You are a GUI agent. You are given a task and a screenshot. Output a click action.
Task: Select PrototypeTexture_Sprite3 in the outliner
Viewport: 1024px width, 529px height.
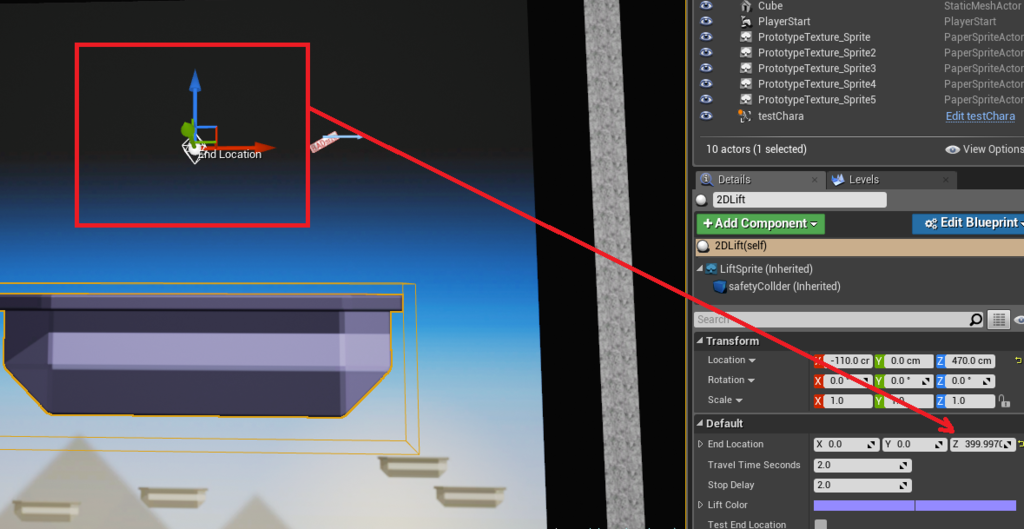[816, 69]
